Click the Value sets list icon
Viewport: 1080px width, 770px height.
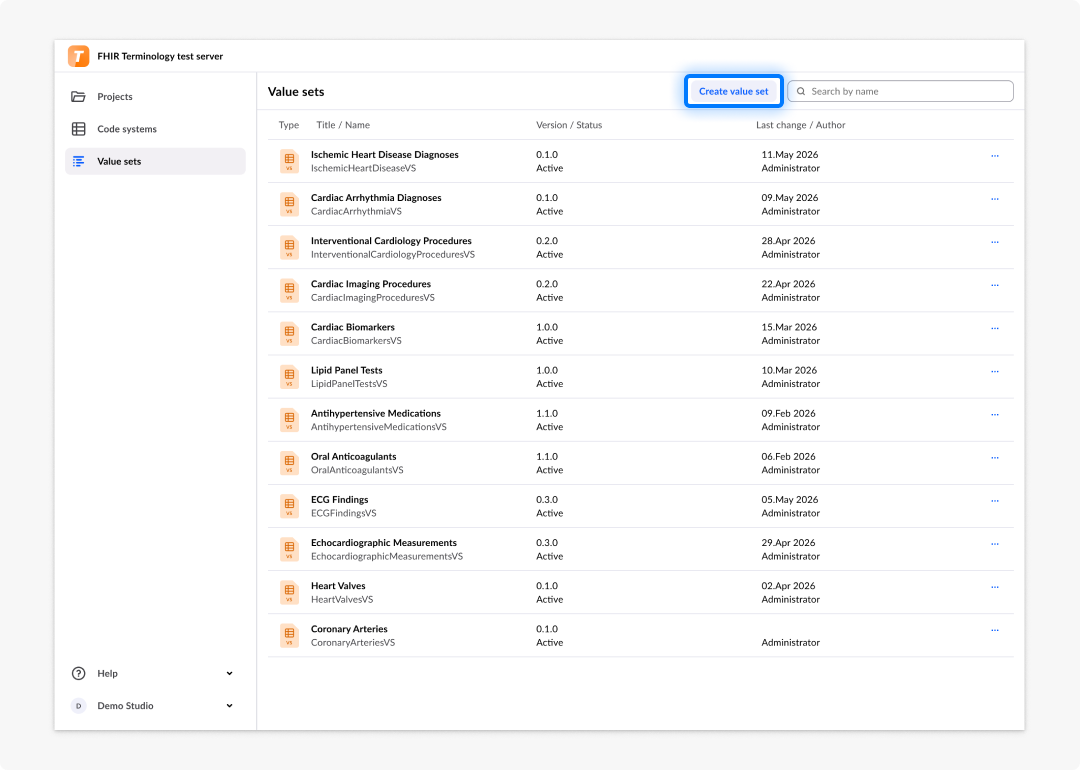79,161
